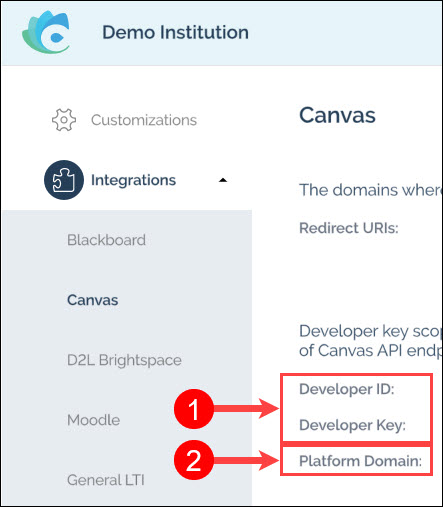
Task: Click the Customizations gear icon
Action: click(x=64, y=120)
